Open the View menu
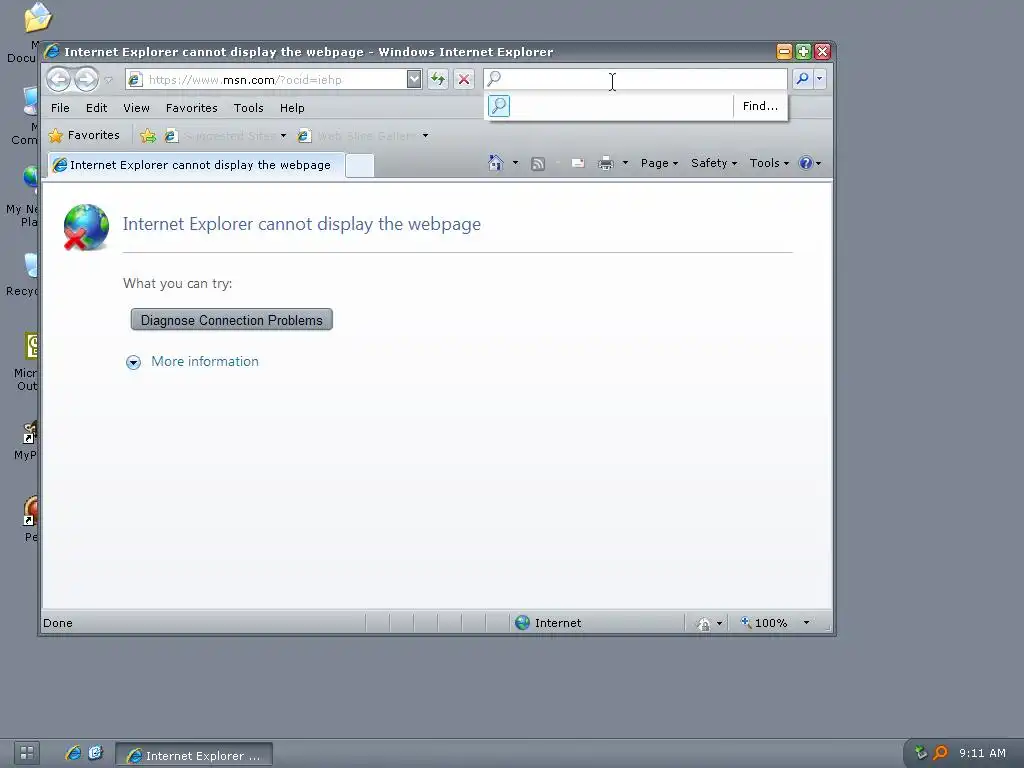 pyautogui.click(x=136, y=108)
